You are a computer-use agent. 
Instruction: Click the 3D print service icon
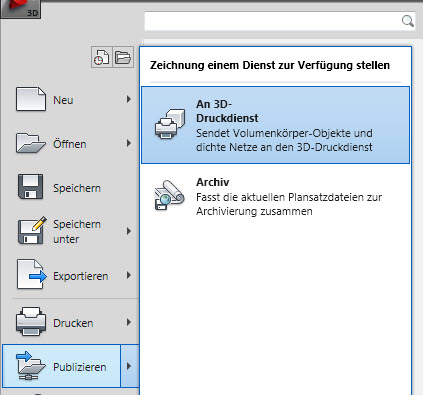coord(170,124)
